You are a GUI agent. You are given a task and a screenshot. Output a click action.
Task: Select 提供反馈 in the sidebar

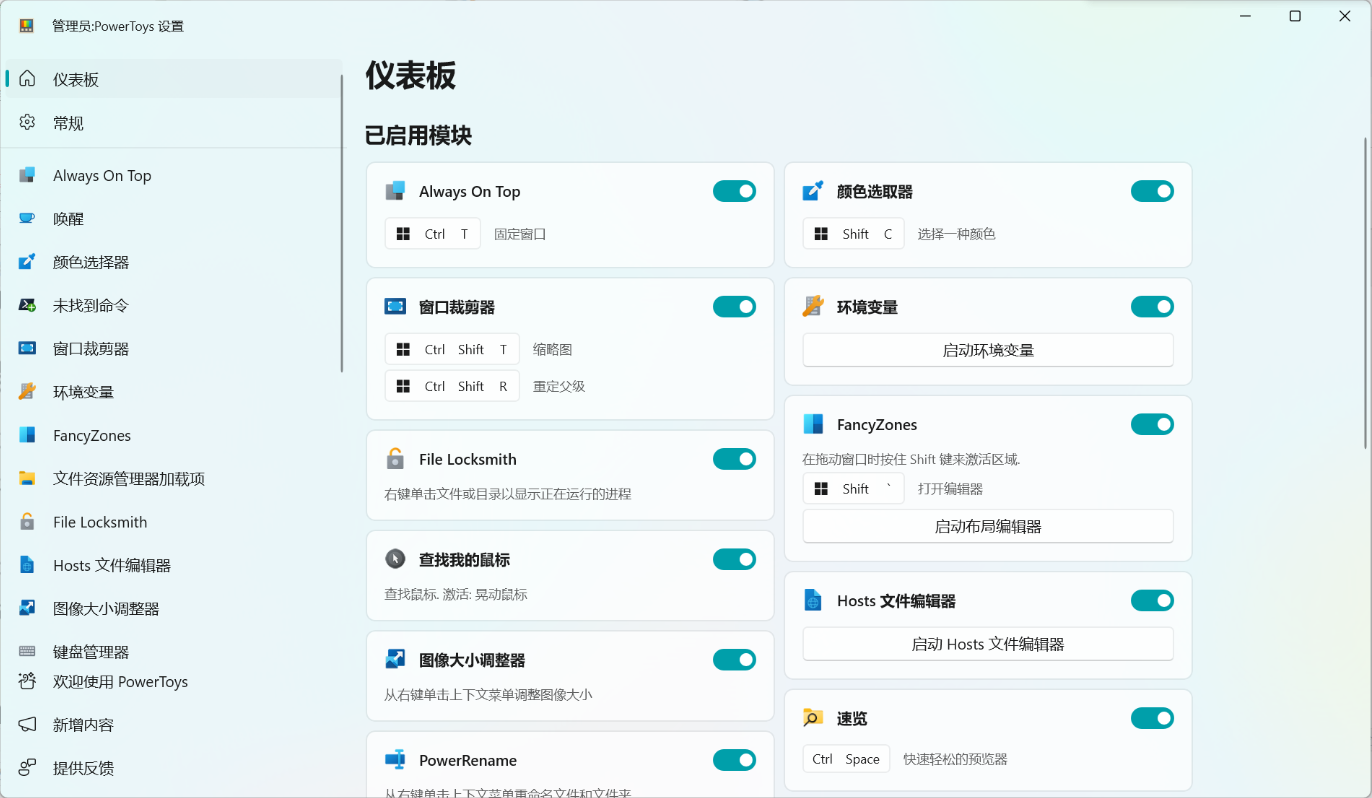173,768
